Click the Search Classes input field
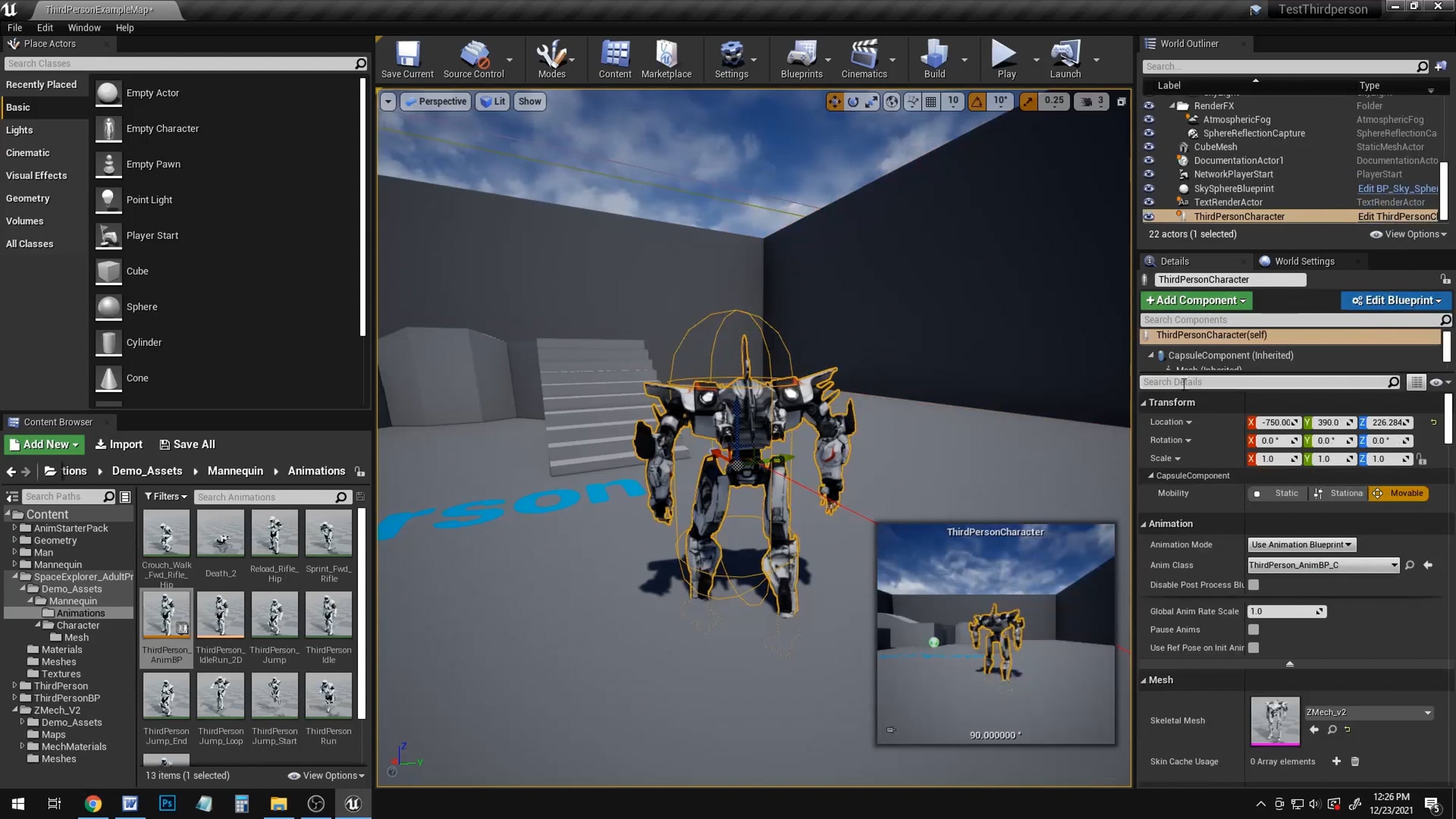1456x819 pixels. (x=186, y=64)
